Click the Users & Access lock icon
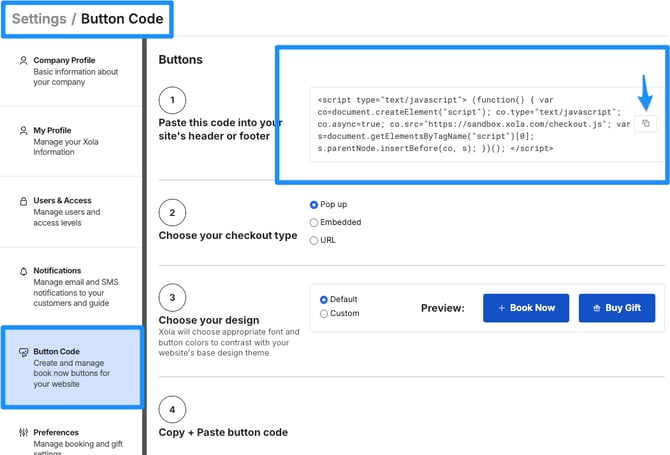 tap(24, 201)
